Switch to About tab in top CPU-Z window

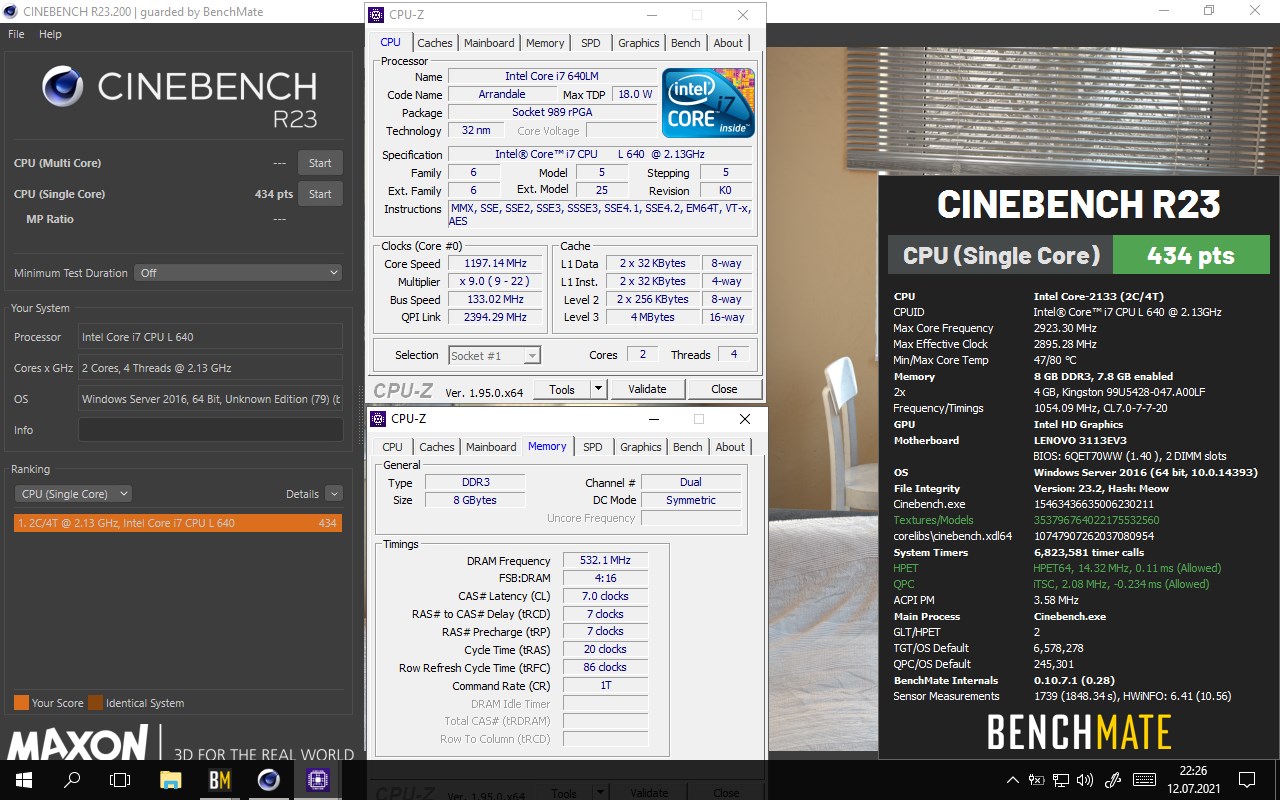coord(728,43)
